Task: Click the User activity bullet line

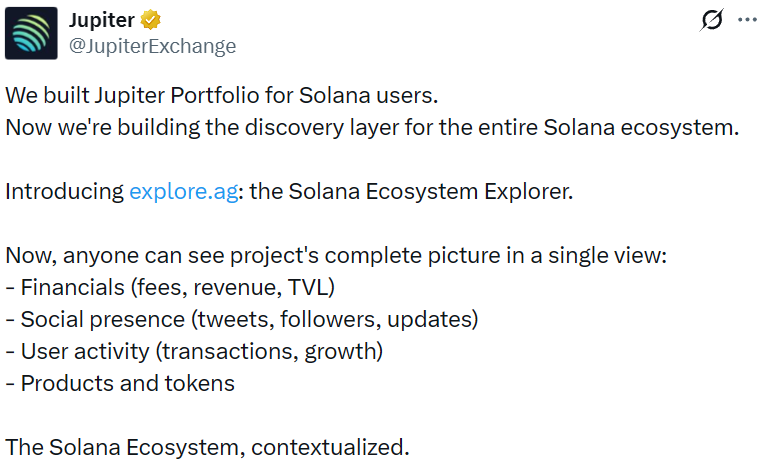Action: pos(194,351)
